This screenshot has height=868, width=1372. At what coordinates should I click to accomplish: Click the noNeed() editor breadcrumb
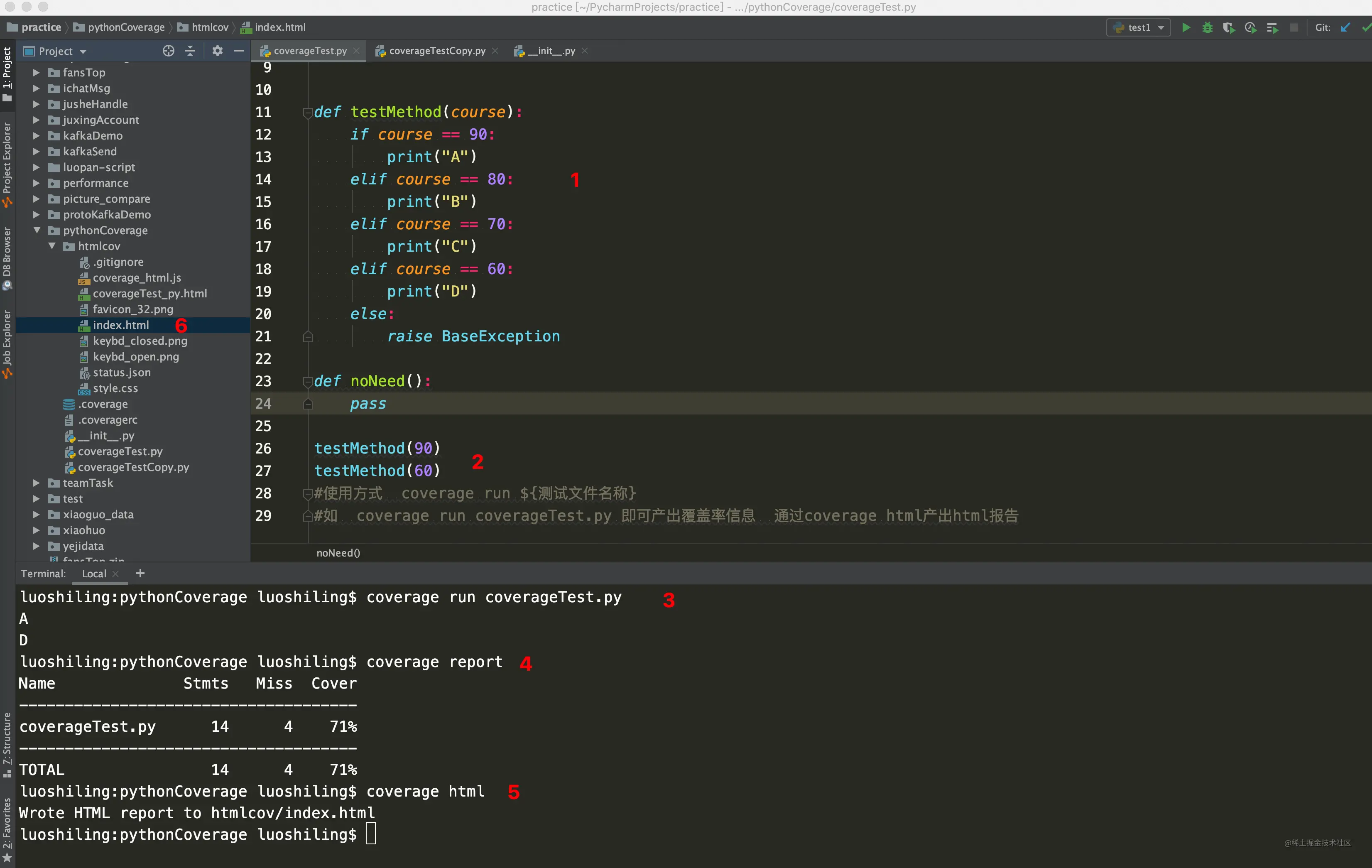(x=338, y=553)
